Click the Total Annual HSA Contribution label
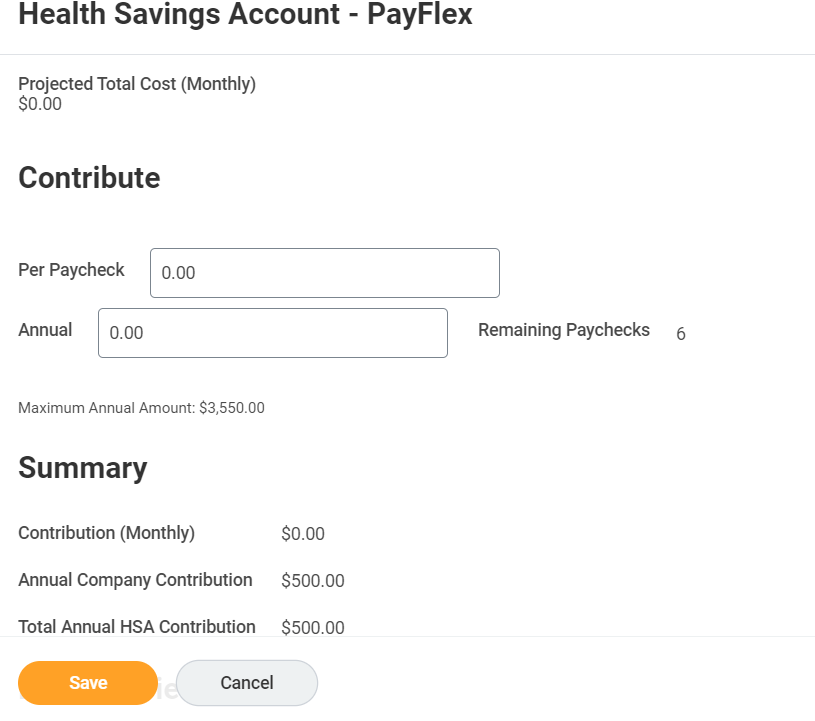 (137, 627)
